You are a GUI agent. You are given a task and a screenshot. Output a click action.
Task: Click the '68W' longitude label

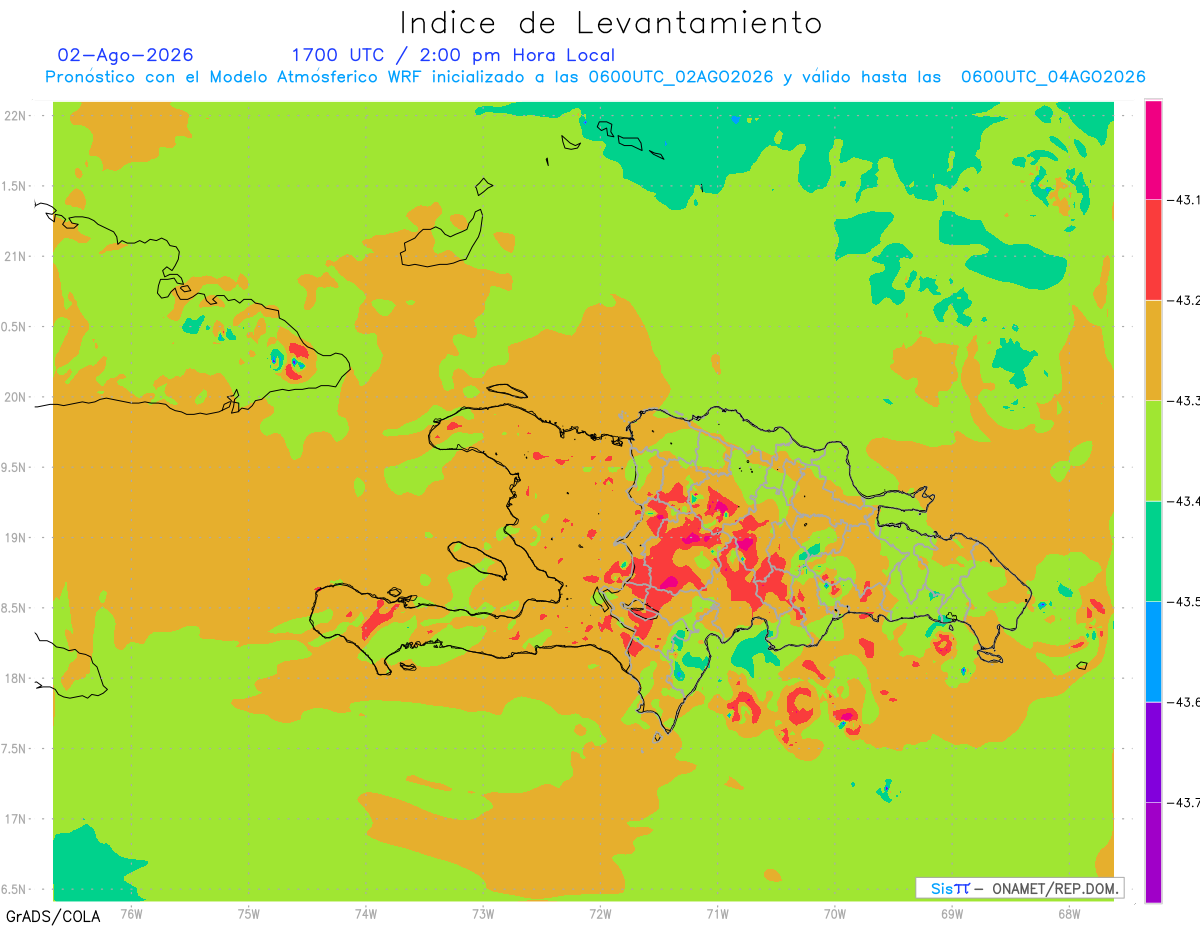click(x=1069, y=914)
